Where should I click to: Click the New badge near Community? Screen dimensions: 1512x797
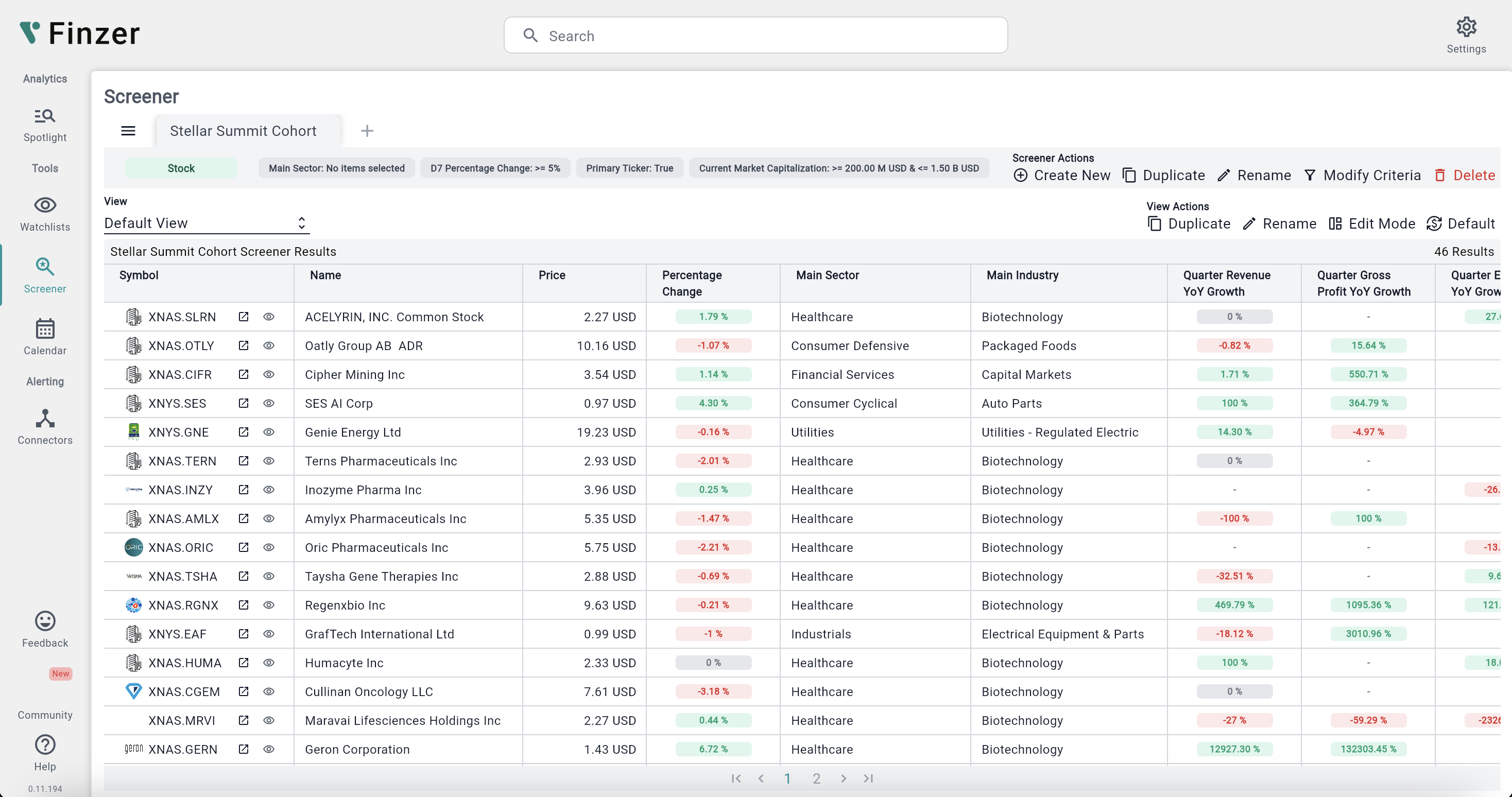[x=60, y=673]
